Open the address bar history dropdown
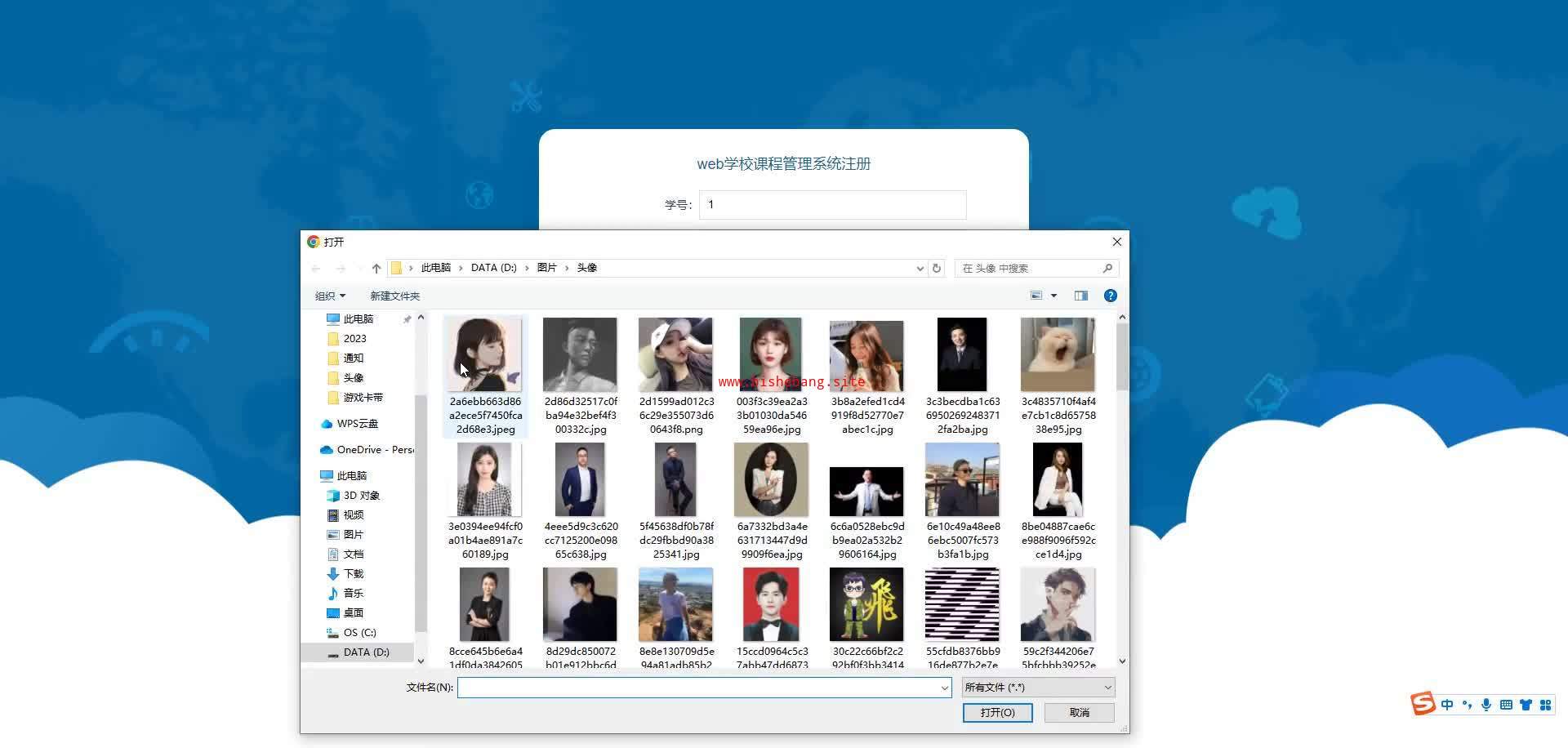This screenshot has width=1568, height=748. (x=920, y=268)
